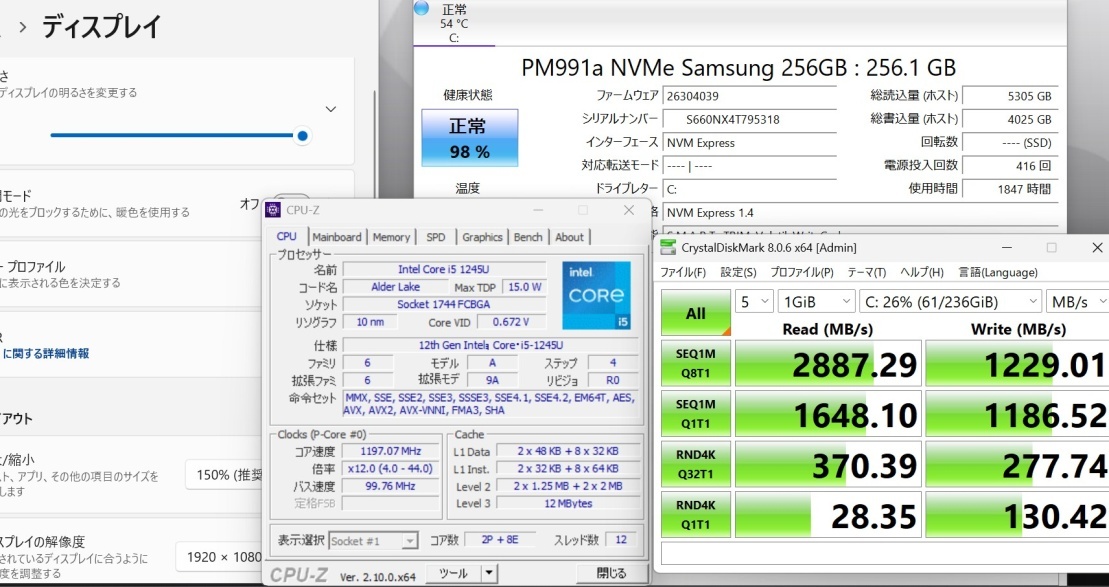Screen dimensions: 1109x587
Task: Run the RND4K Q1T1 test button
Action: [696, 515]
